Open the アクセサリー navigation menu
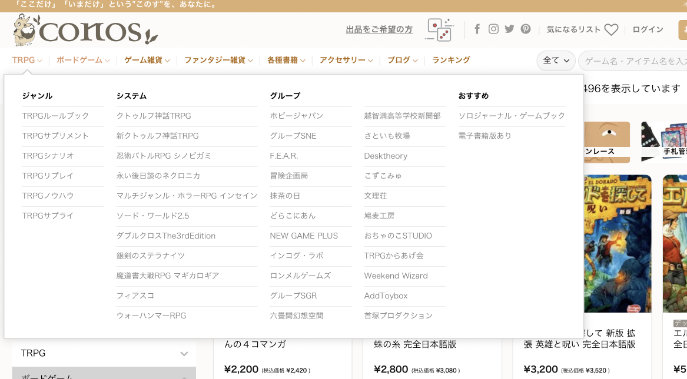687x379 pixels. (346, 60)
